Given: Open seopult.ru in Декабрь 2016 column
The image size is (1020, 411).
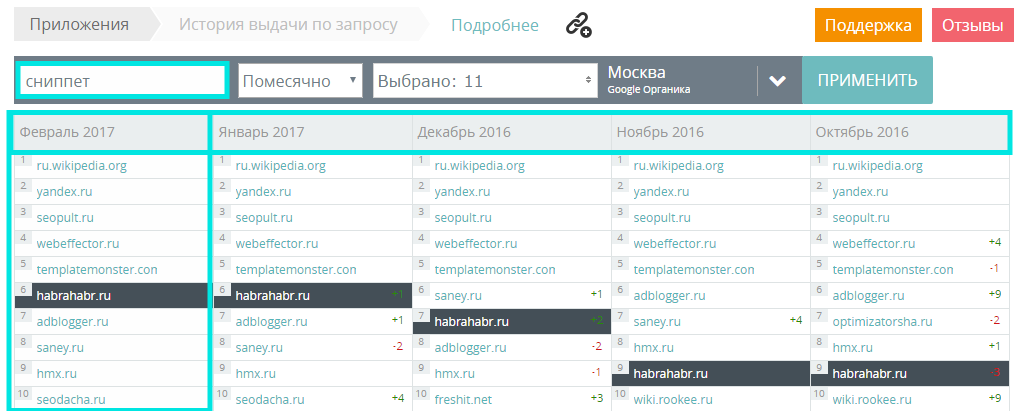Looking at the screenshot, I should [x=463, y=218].
